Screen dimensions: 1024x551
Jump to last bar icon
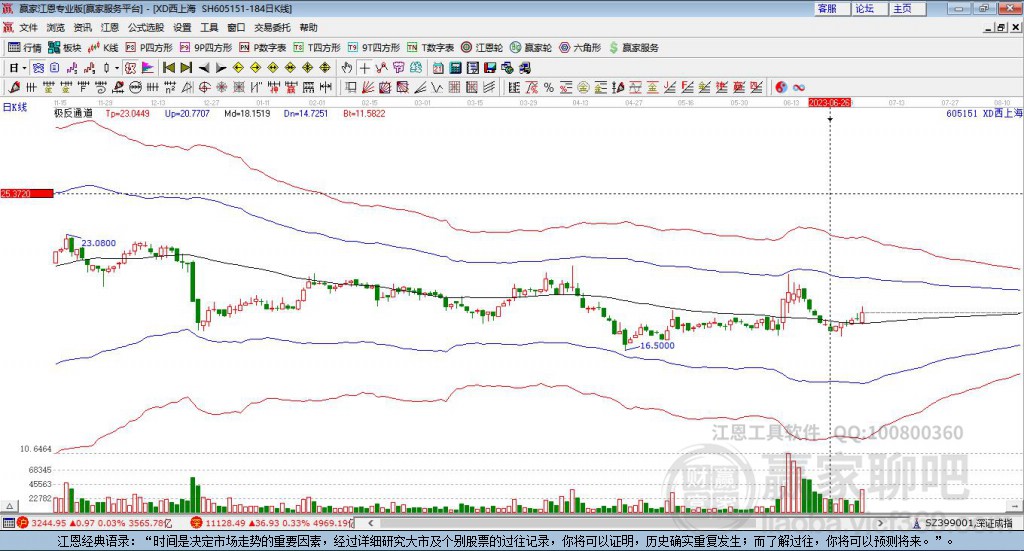186,68
